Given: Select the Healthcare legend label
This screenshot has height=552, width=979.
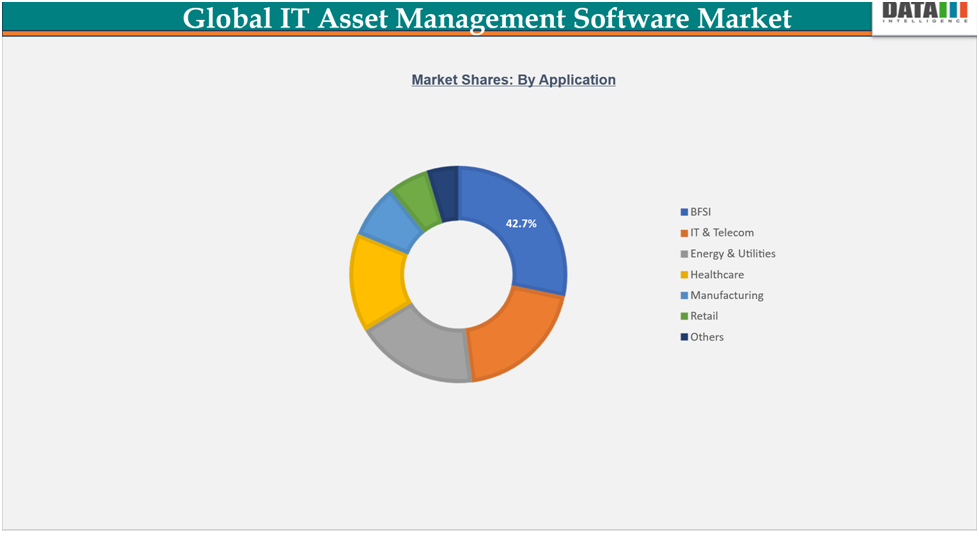Looking at the screenshot, I should click(x=717, y=275).
